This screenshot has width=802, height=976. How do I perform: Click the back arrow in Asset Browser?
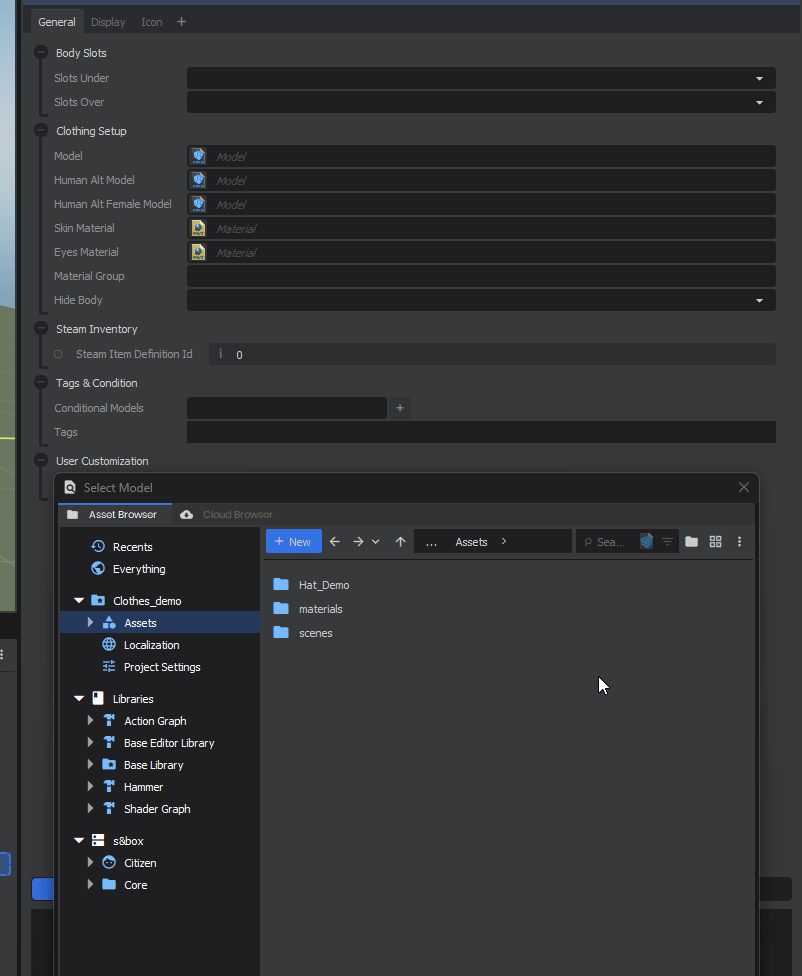point(335,542)
